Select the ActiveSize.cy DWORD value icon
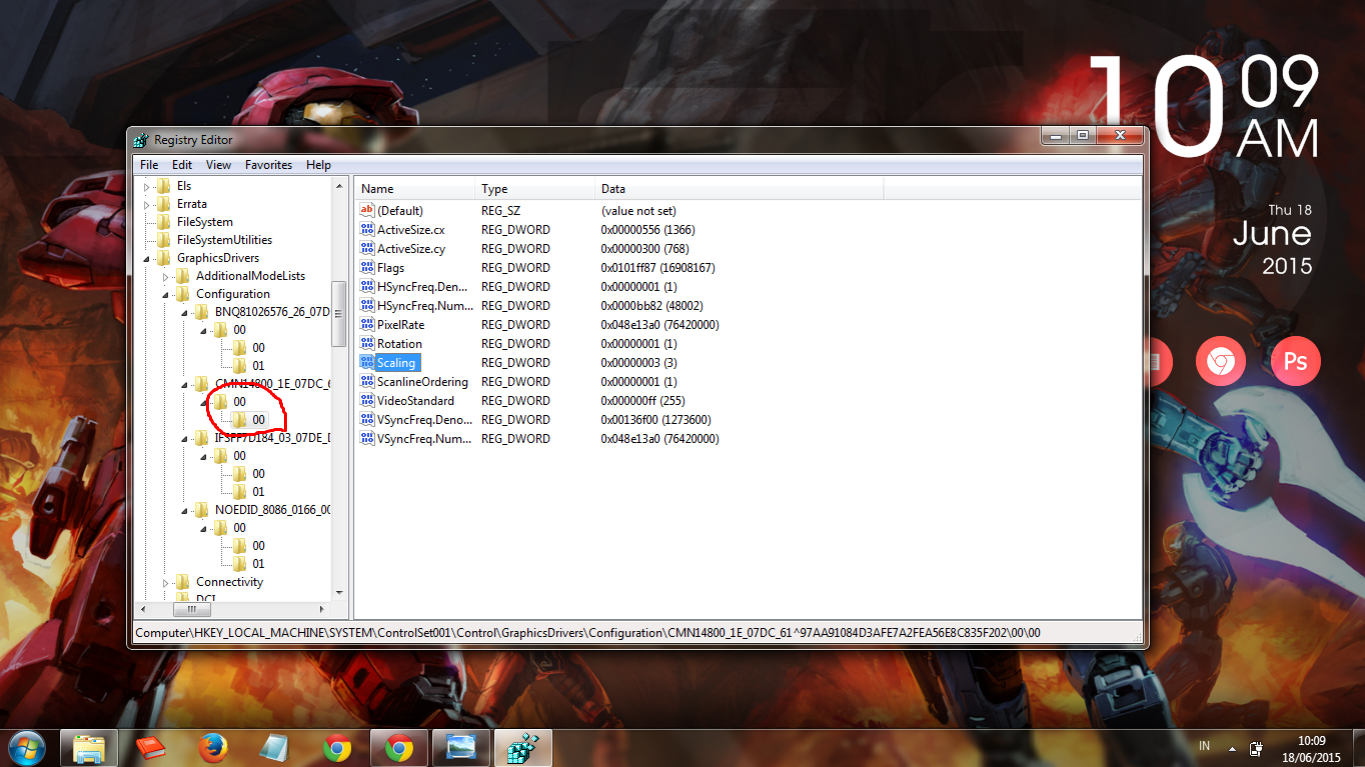Screen dimensions: 1365x767 coord(366,249)
